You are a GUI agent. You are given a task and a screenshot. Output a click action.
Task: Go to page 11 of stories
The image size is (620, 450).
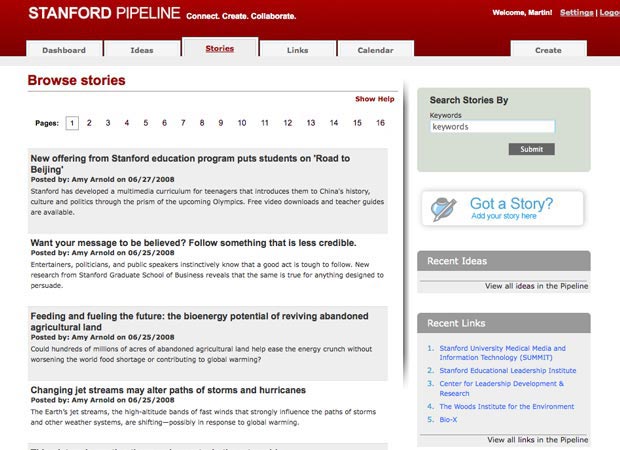click(265, 123)
